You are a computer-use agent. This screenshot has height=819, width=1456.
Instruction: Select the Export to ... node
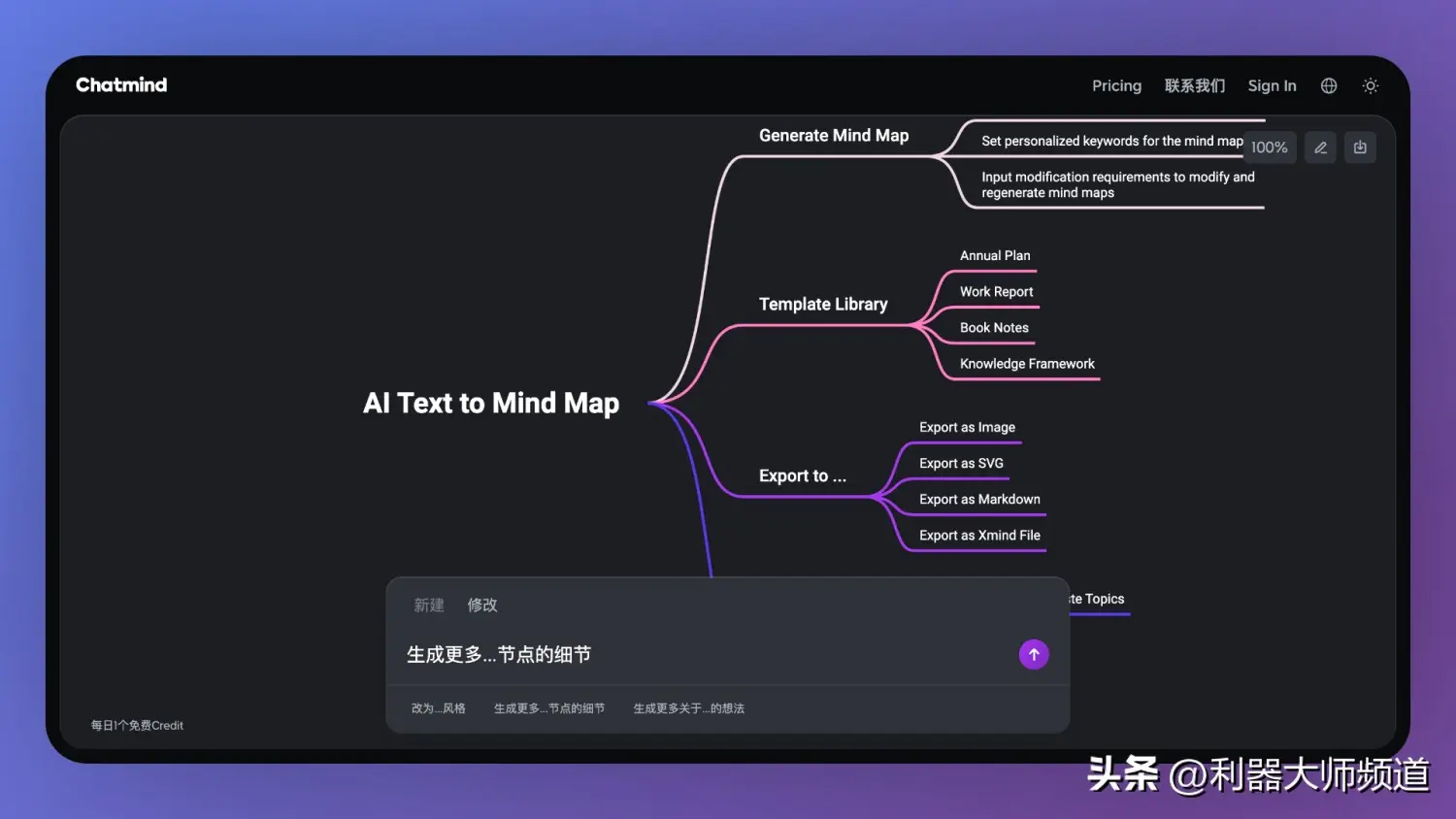point(803,475)
